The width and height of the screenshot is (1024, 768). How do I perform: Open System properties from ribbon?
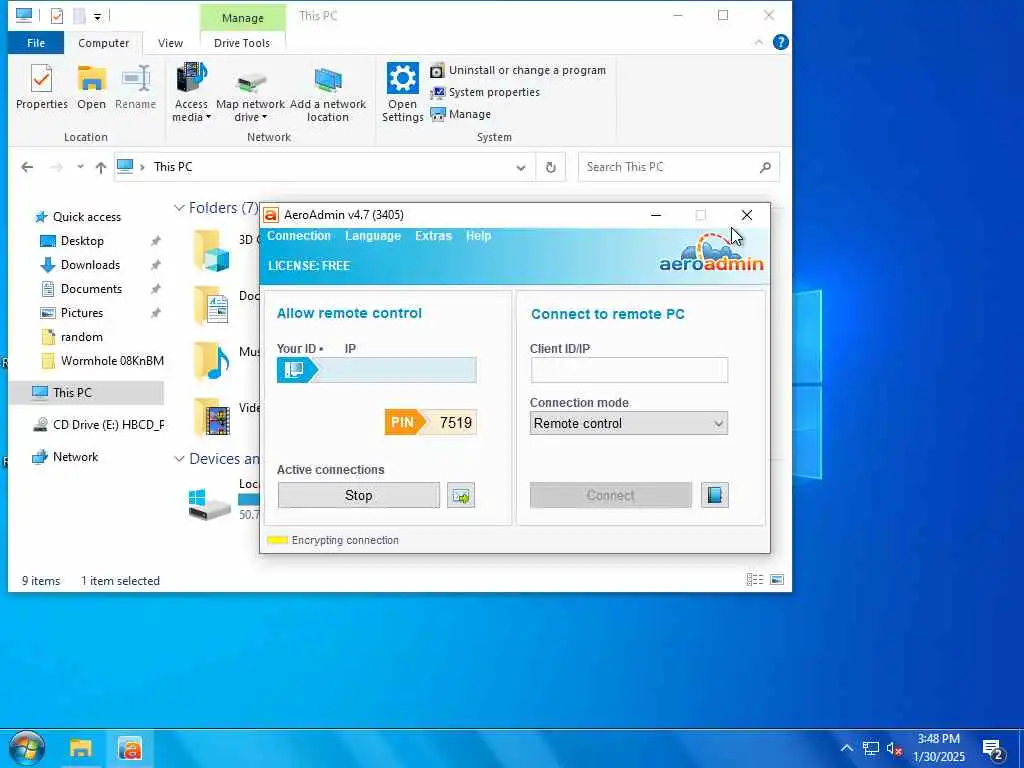click(x=485, y=92)
